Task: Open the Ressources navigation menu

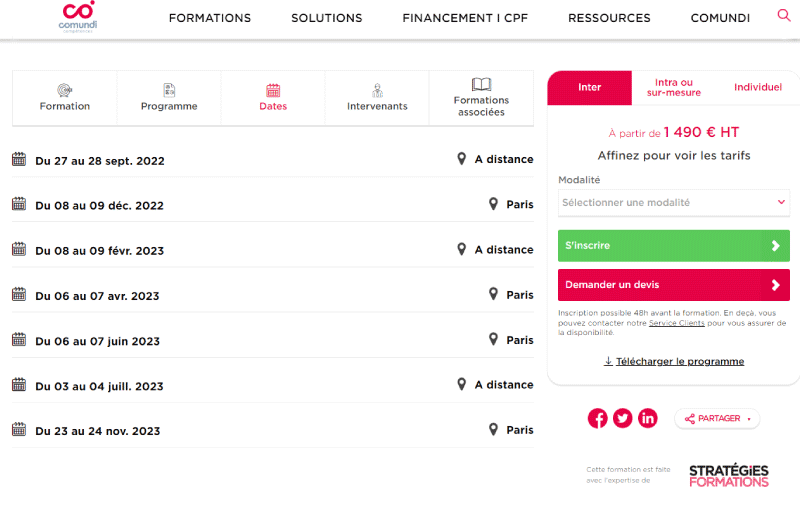Action: [609, 18]
